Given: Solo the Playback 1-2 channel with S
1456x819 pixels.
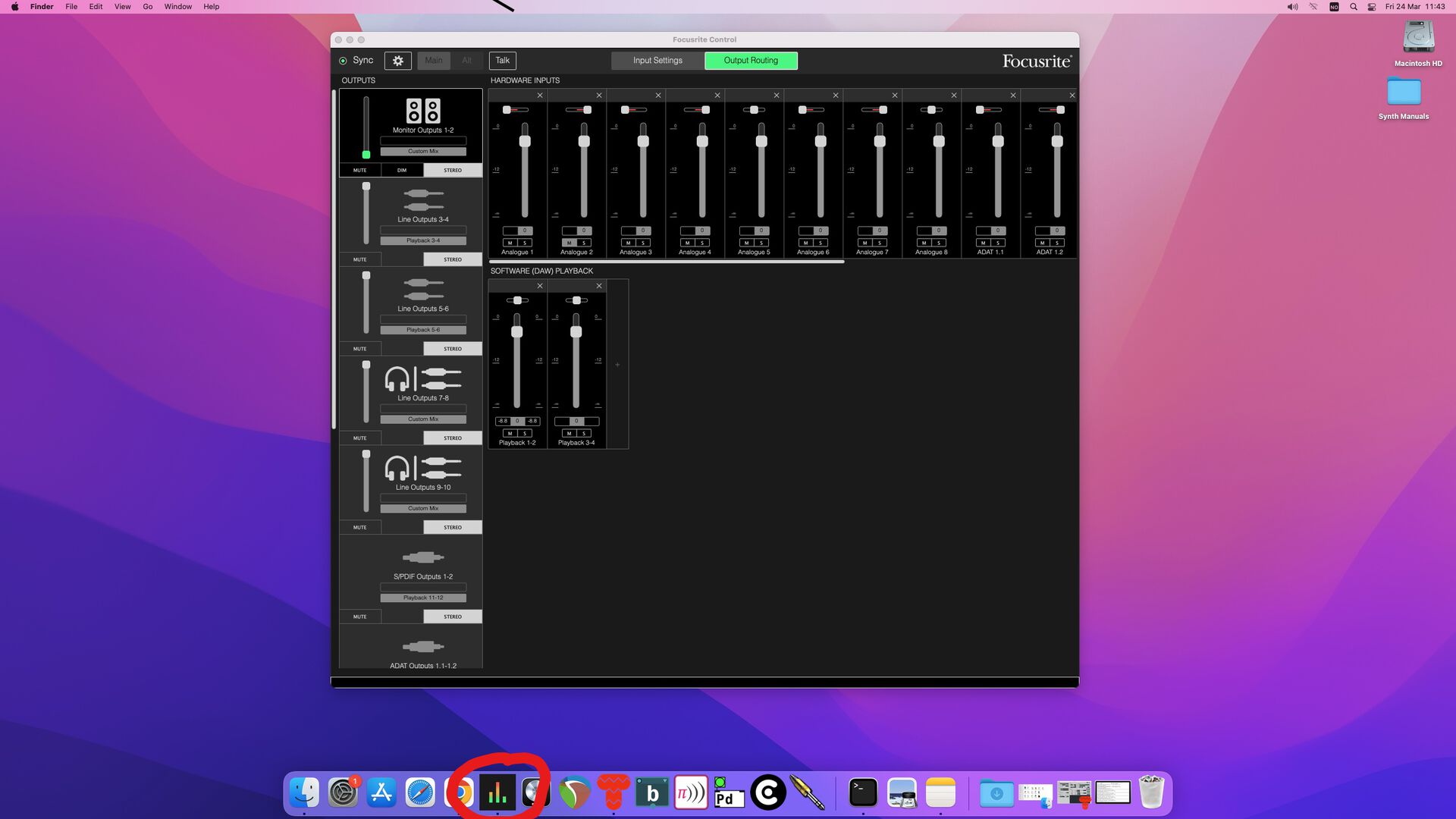Looking at the screenshot, I should (x=525, y=433).
